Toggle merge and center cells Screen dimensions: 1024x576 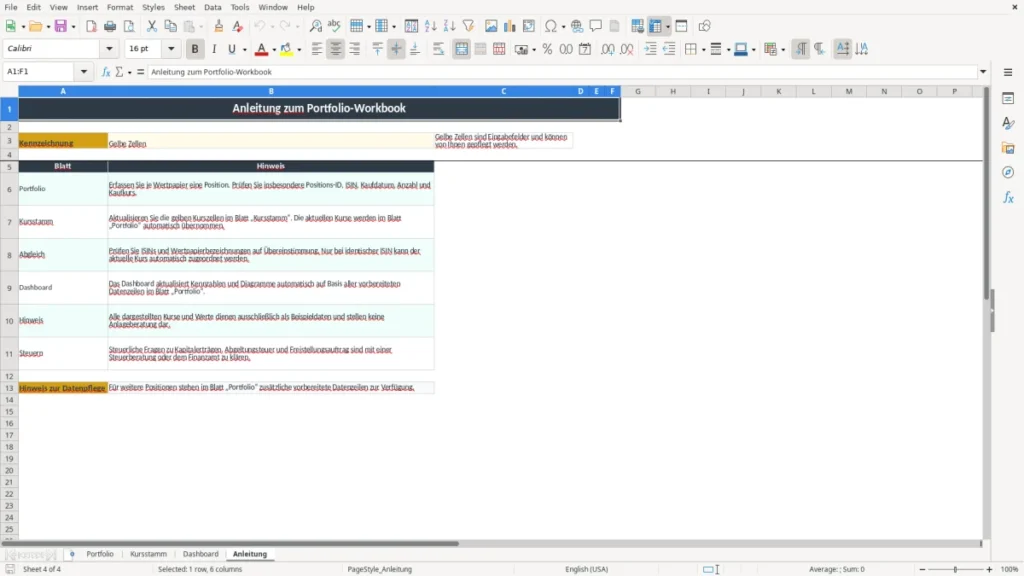(462, 49)
